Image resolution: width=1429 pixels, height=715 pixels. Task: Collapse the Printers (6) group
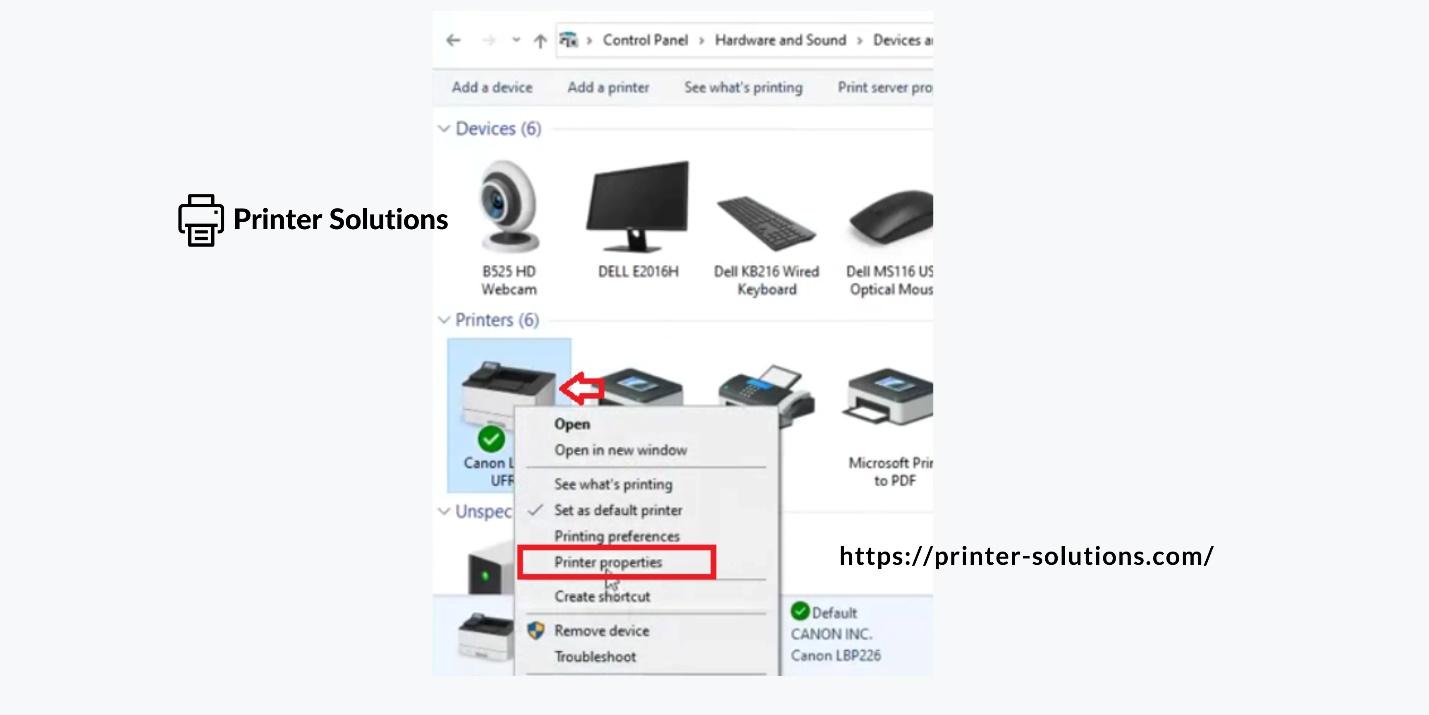(444, 320)
